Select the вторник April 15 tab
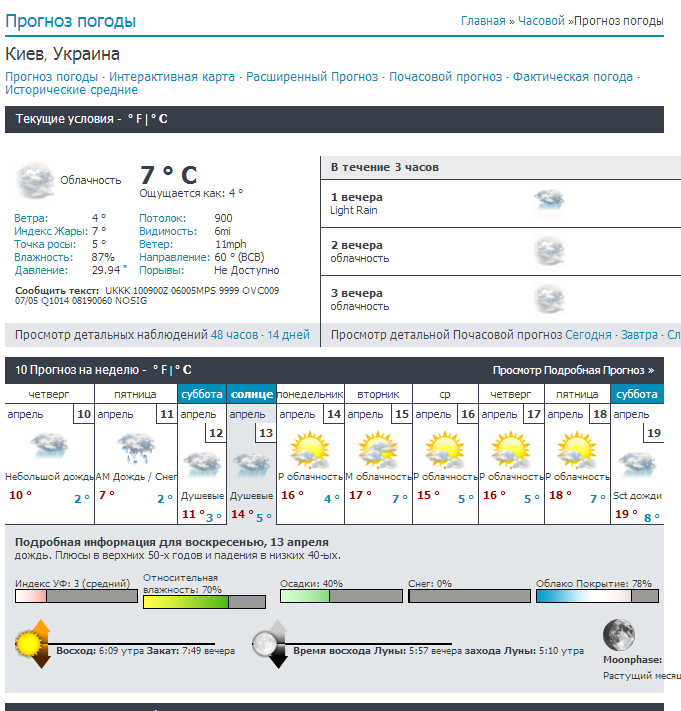This screenshot has height=711, width=681. click(378, 394)
